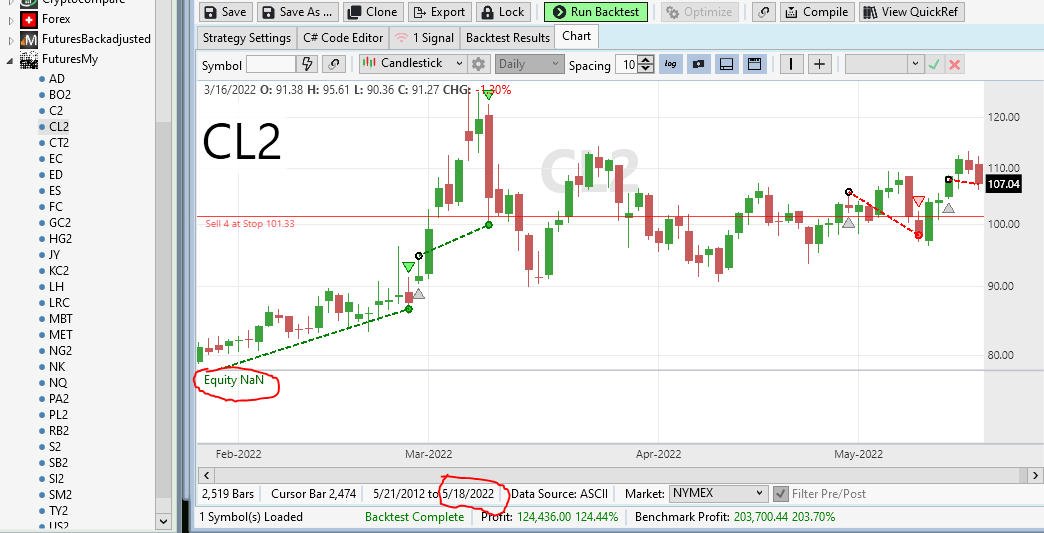Open the Daily scale dropdown
Screen dimensions: 1044x533
click(530, 64)
